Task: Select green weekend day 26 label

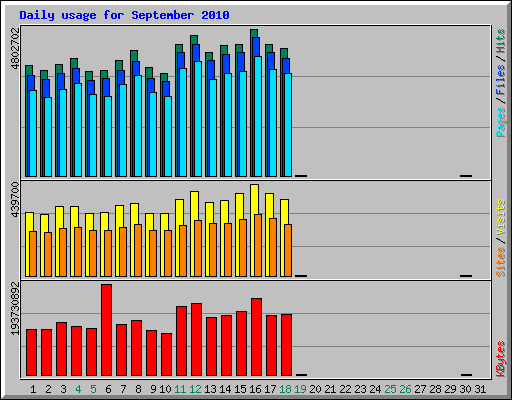Action: pyautogui.click(x=405, y=389)
